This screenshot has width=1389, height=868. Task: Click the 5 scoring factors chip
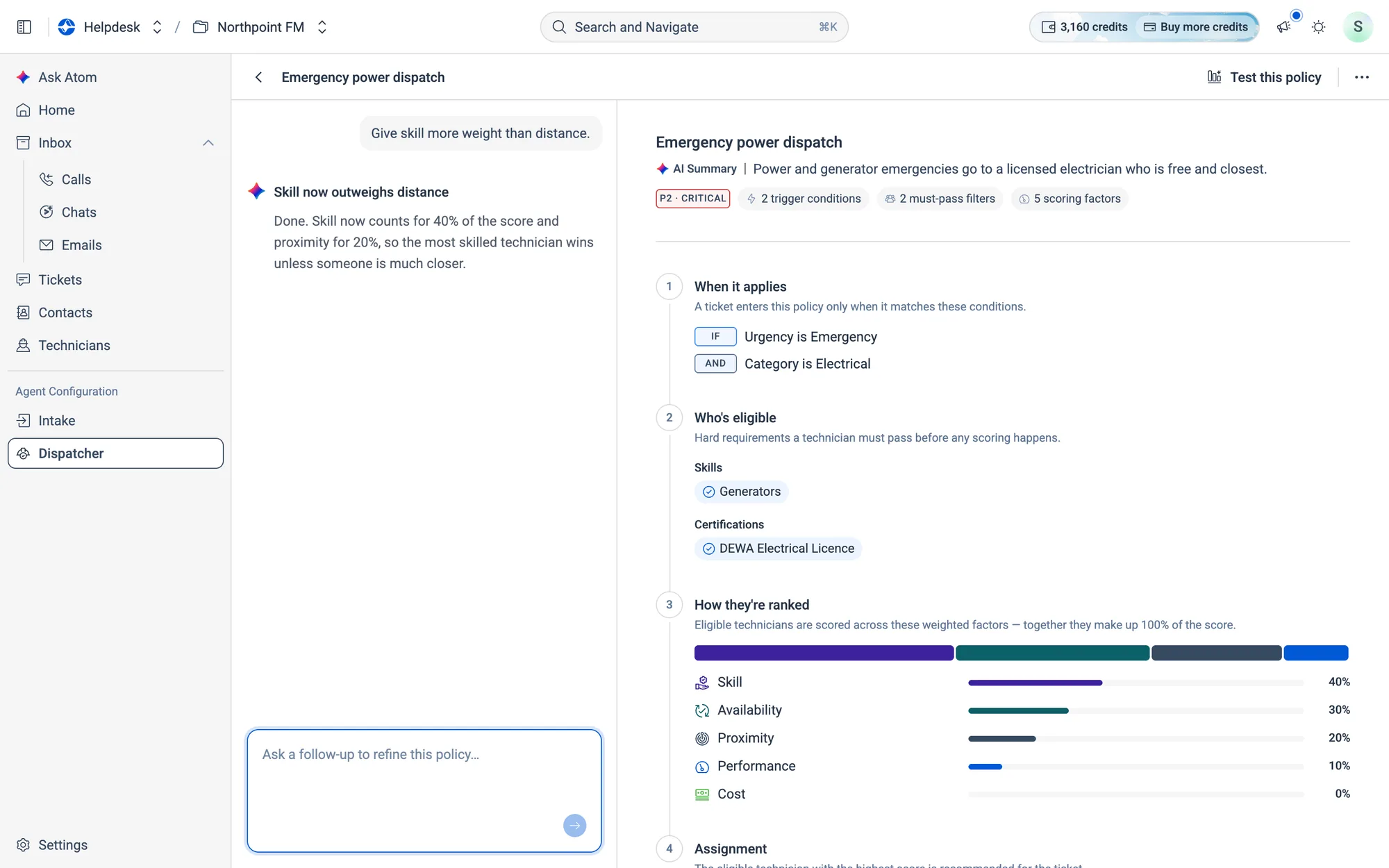[1070, 199]
